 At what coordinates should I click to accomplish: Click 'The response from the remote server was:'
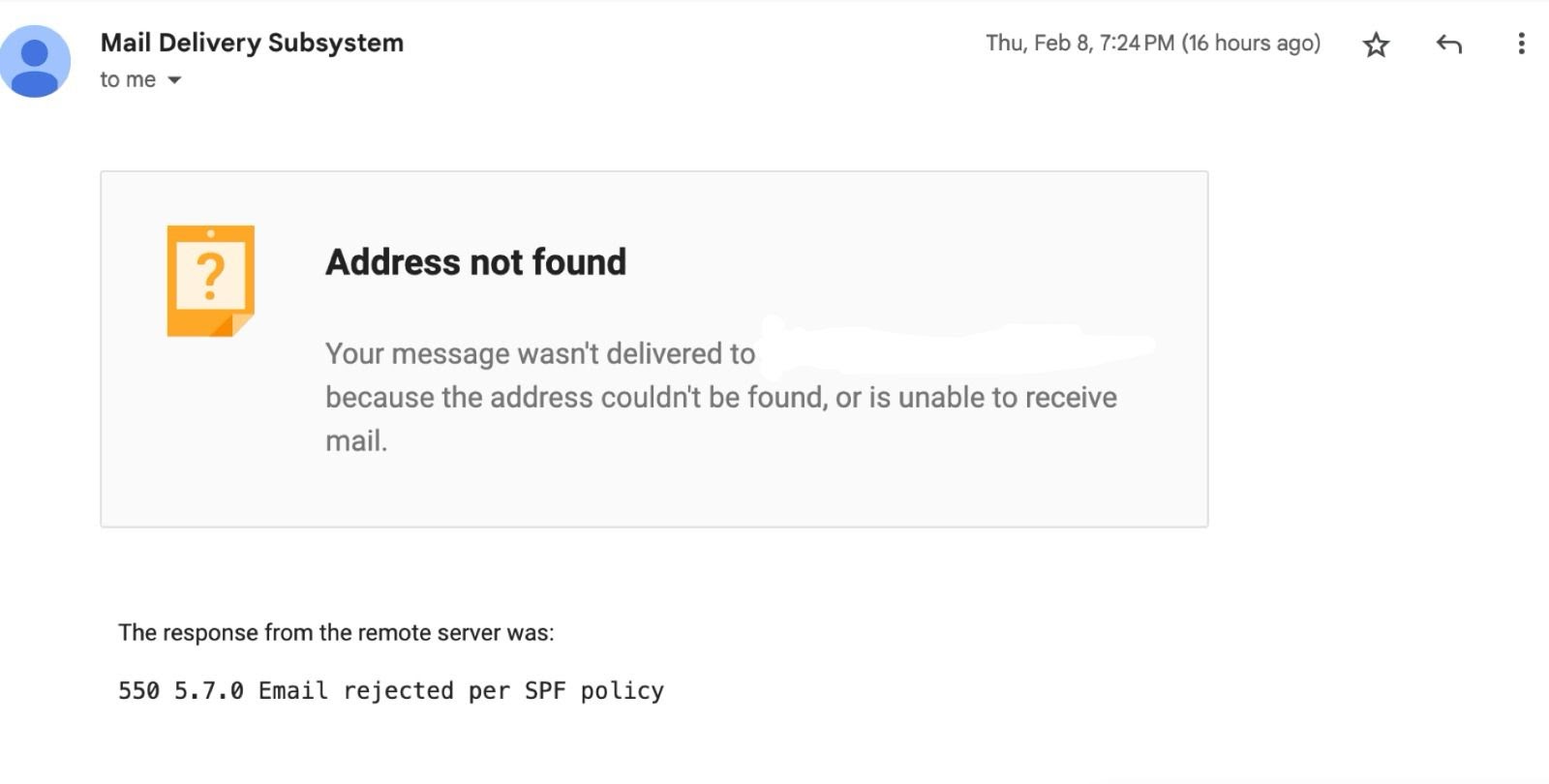(336, 633)
